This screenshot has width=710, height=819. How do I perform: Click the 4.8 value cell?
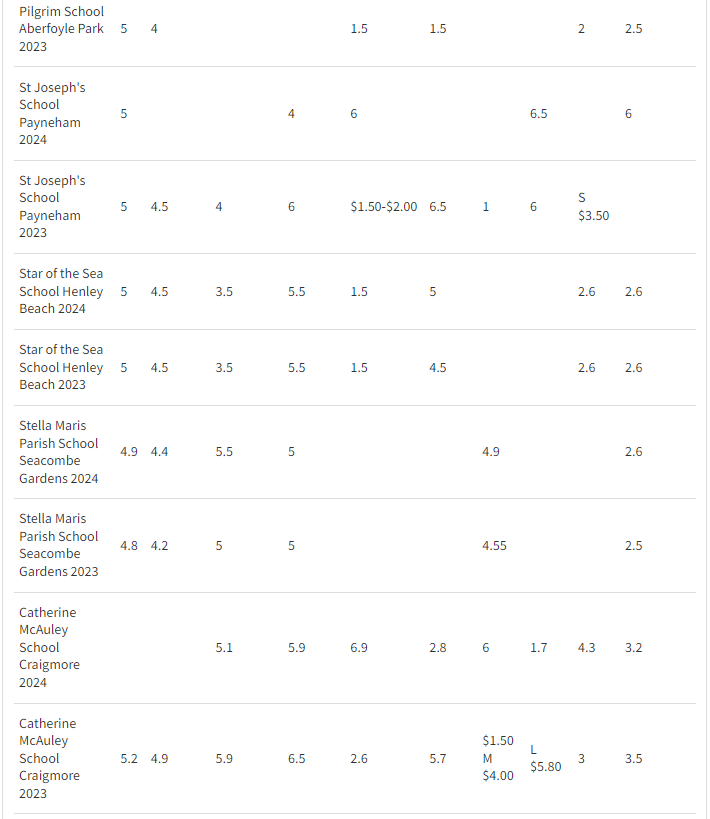pos(129,545)
